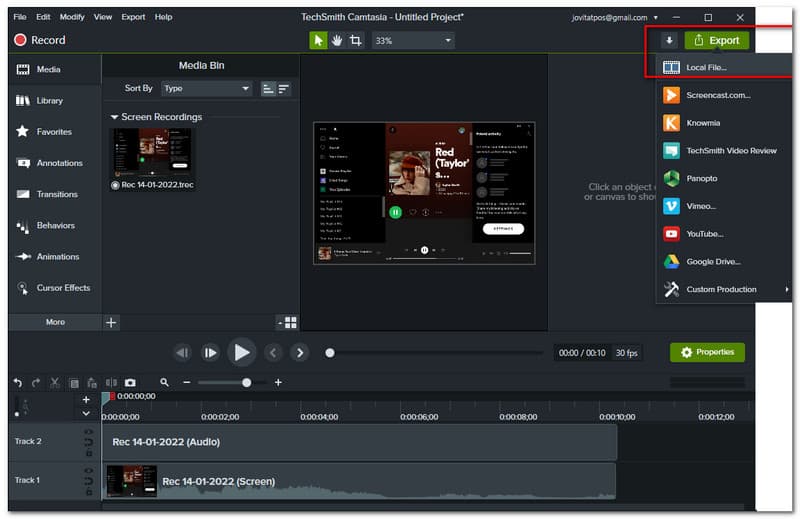Viewport: 800px width, 519px height.
Task: Select the Pan hand tool
Action: (x=337, y=40)
